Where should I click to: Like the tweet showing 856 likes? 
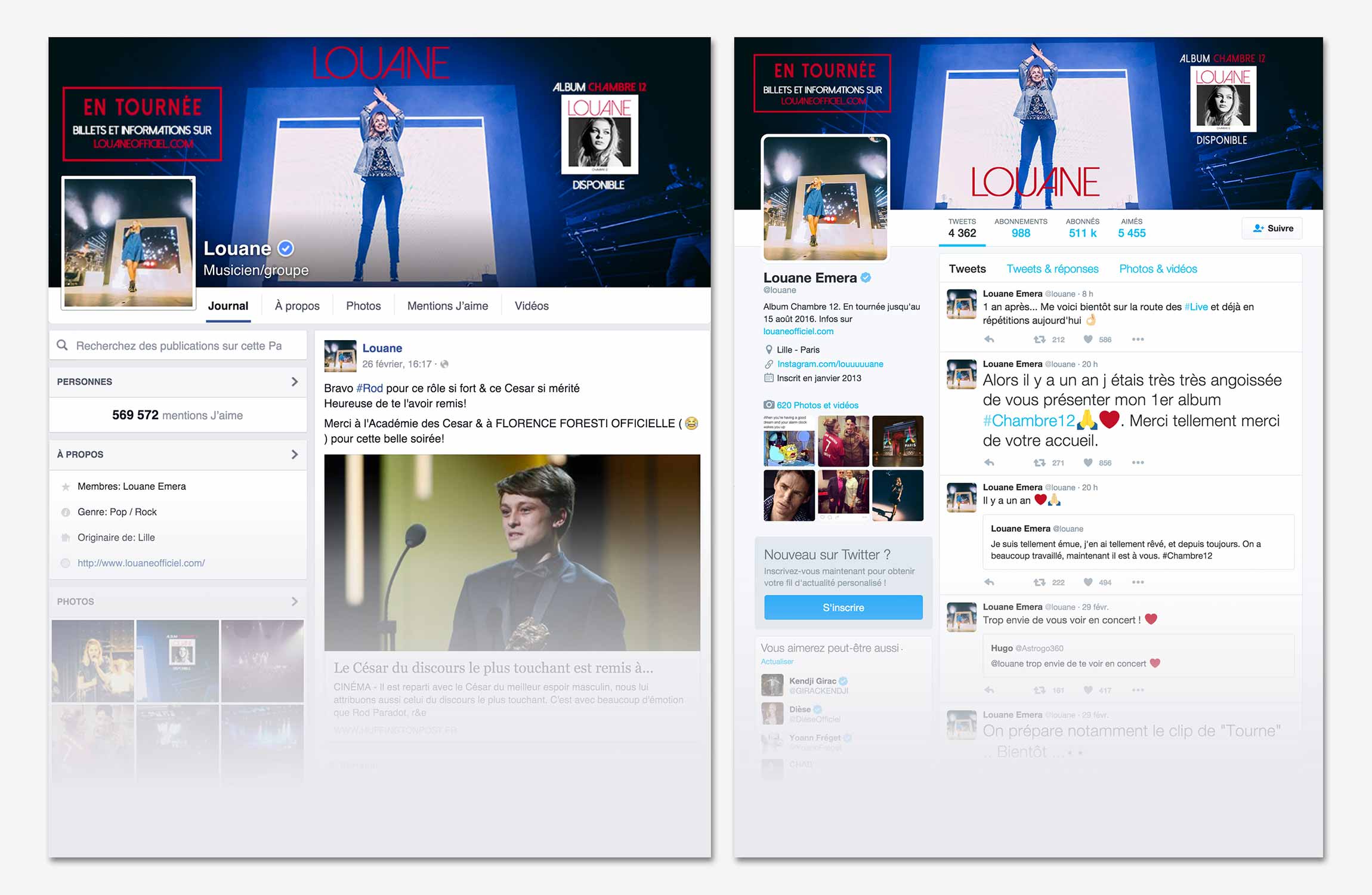(1088, 463)
